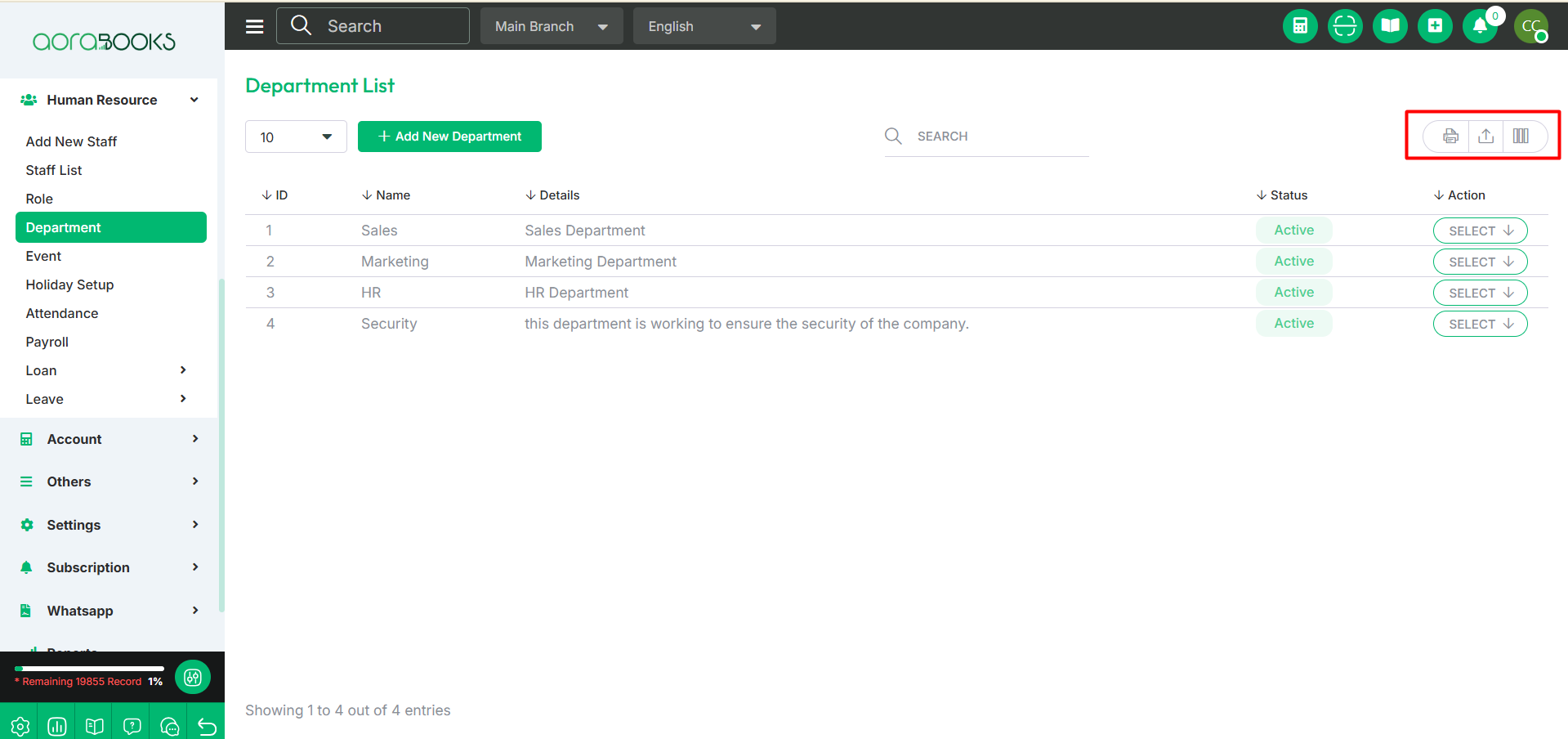Click the calculator icon in top bar
The image size is (1568, 739).
[1300, 26]
